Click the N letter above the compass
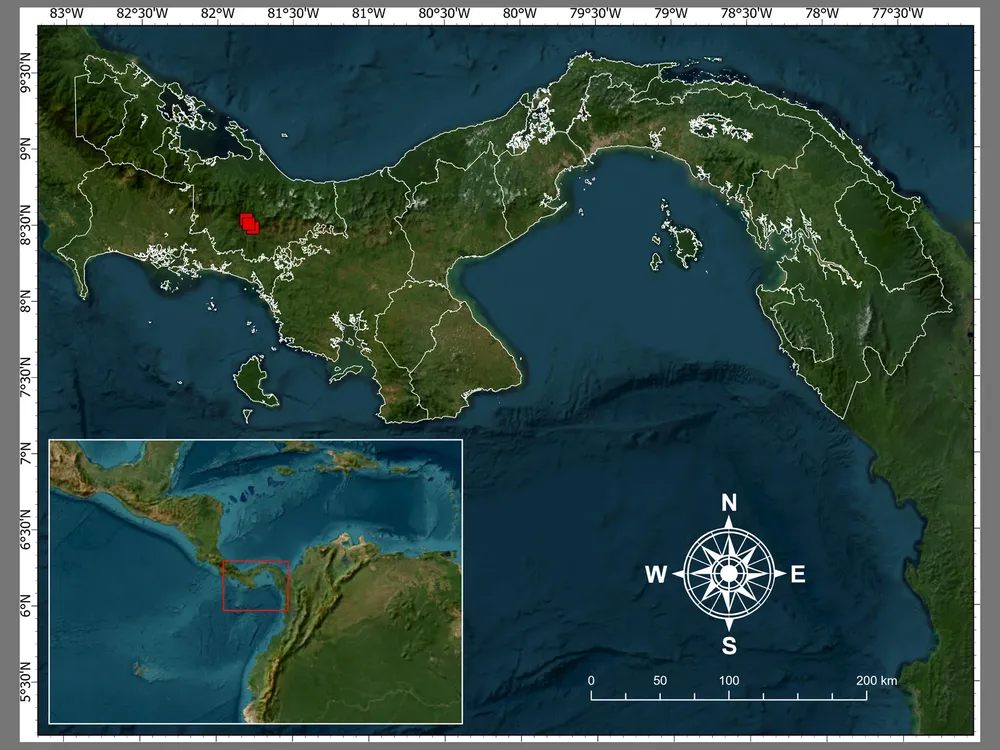The image size is (1000, 750). [x=729, y=503]
